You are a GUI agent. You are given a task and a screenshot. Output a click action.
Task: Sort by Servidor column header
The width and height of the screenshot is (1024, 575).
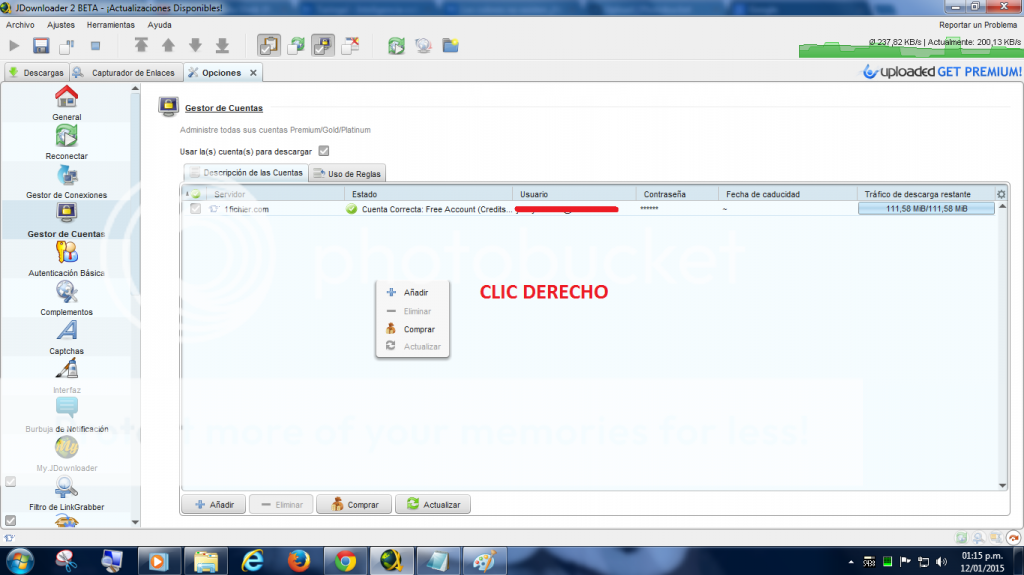point(275,194)
